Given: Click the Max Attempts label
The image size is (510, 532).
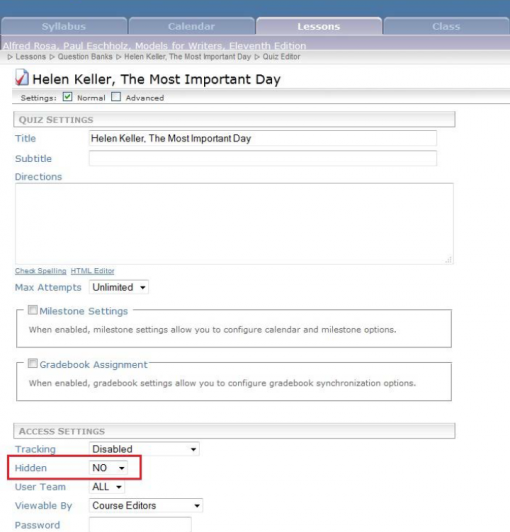Looking at the screenshot, I should (x=48, y=287).
